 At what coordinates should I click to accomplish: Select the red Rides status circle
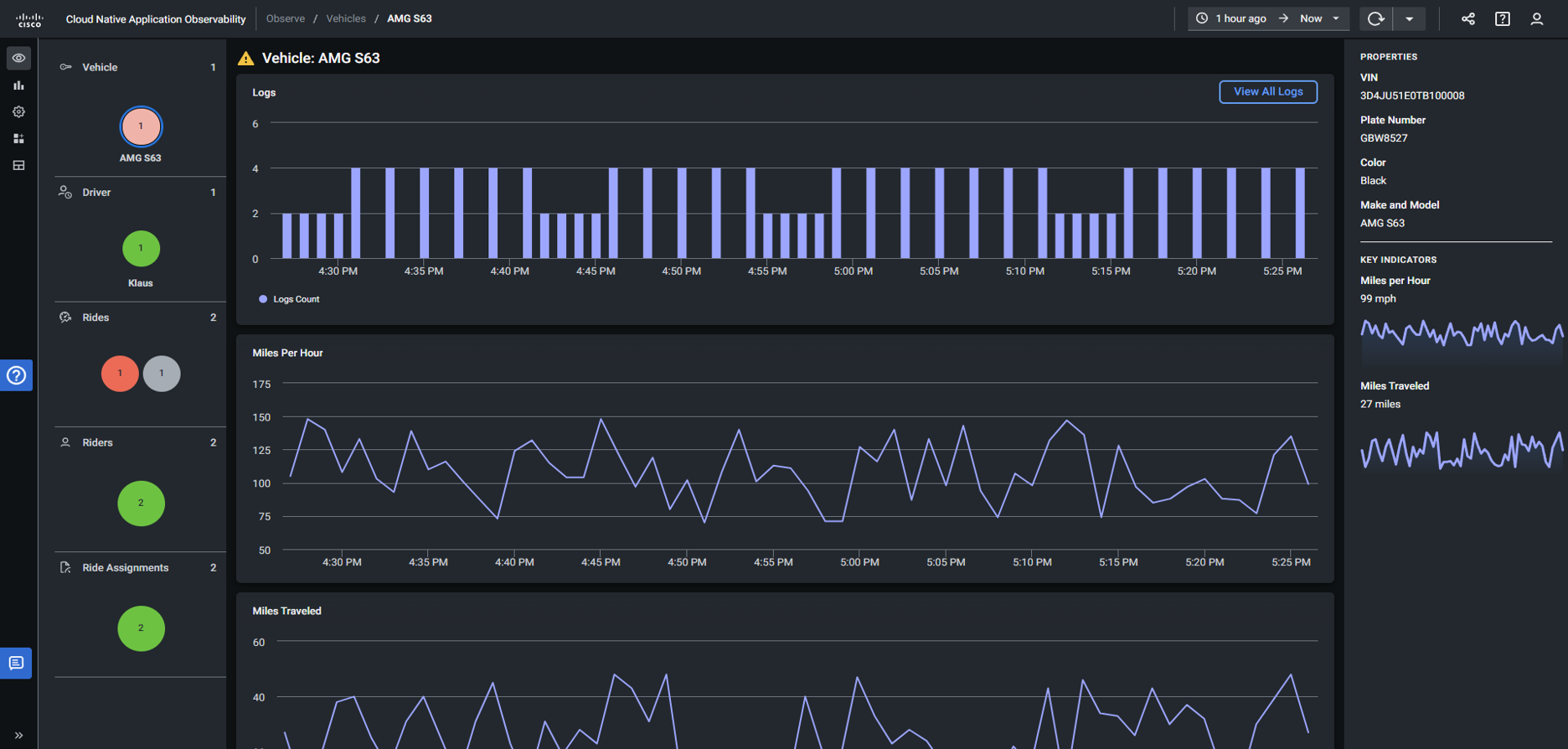[120, 374]
